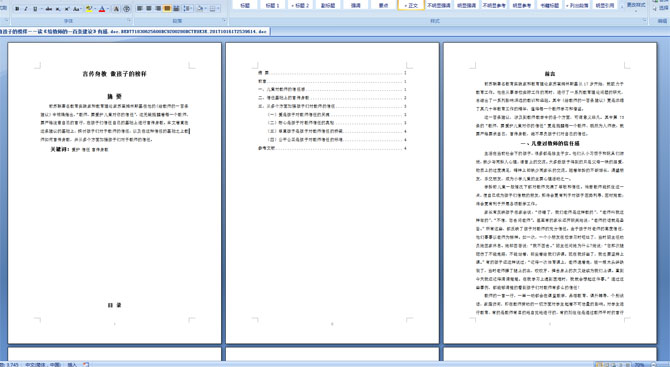Click the enclosed character icon
This screenshot has height=367, width=670.
click(x=126, y=9)
